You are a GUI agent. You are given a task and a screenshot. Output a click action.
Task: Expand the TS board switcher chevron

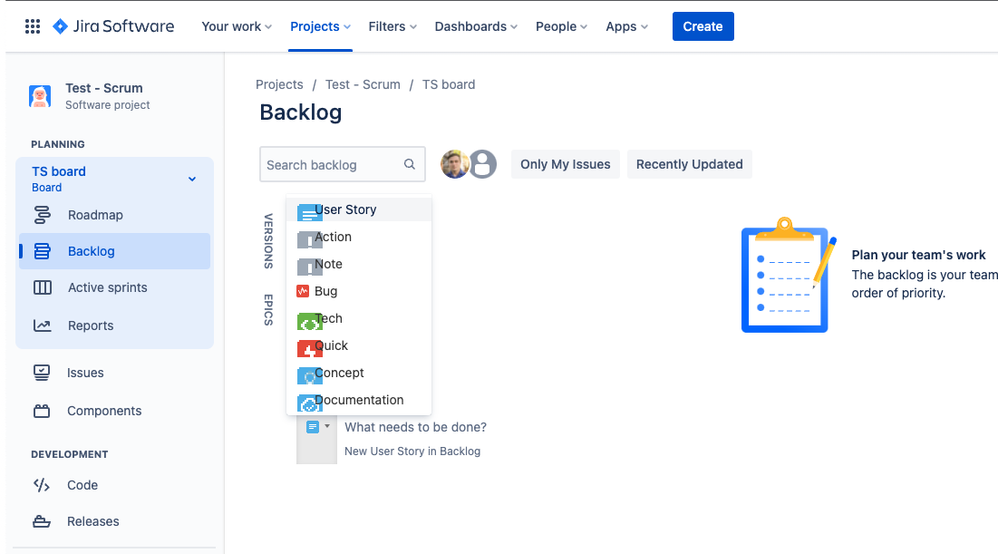pos(192,179)
